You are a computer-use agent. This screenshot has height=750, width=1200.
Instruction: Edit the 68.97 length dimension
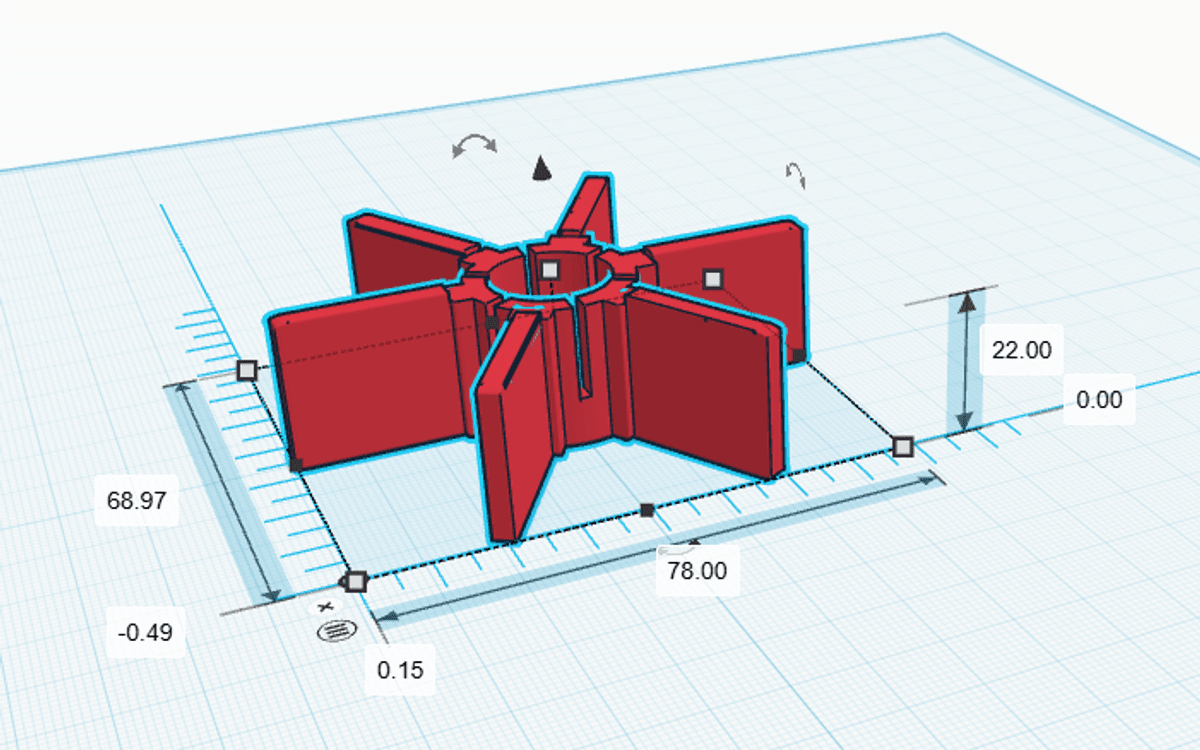pyautogui.click(x=136, y=500)
